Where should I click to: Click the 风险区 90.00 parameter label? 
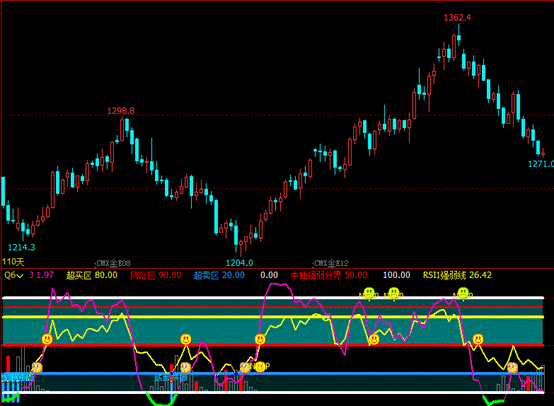pos(155,275)
